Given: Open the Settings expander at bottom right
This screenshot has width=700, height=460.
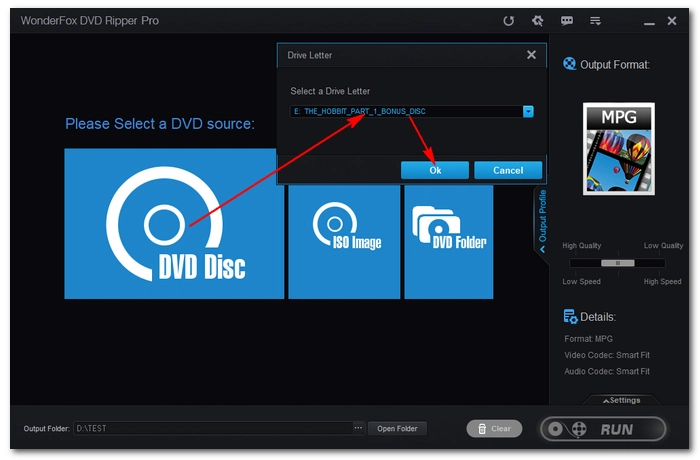Looking at the screenshot, I should point(622,400).
